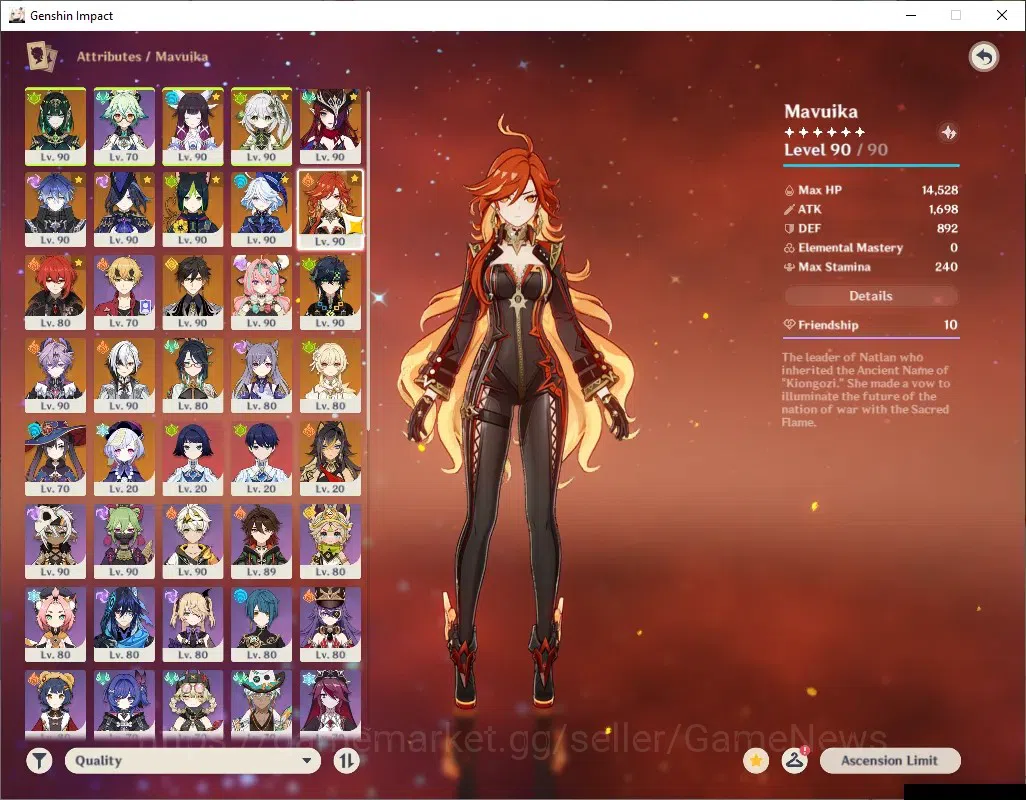Image resolution: width=1026 pixels, height=800 pixels.
Task: Select Qiqi at Lv. 20
Action: 124,459
